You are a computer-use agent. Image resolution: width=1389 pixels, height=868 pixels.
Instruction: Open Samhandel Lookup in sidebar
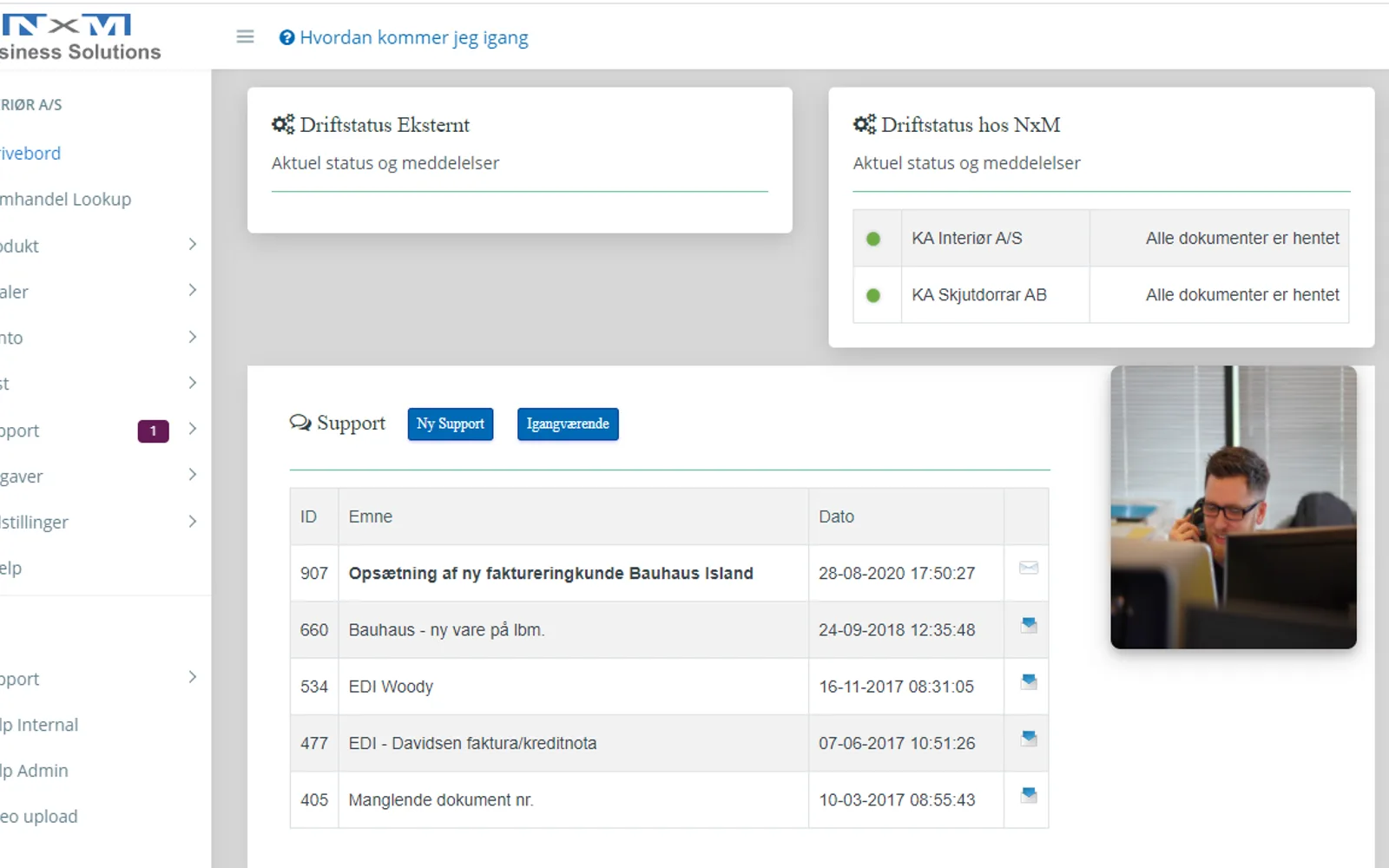click(x=65, y=199)
